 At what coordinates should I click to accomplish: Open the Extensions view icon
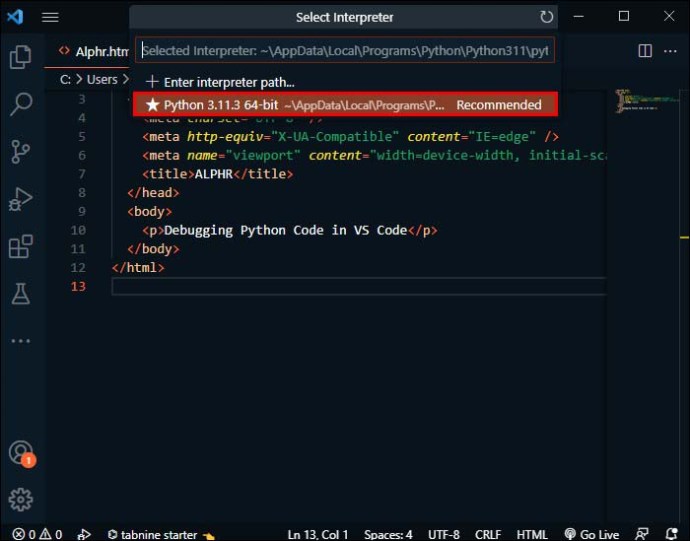pos(20,246)
